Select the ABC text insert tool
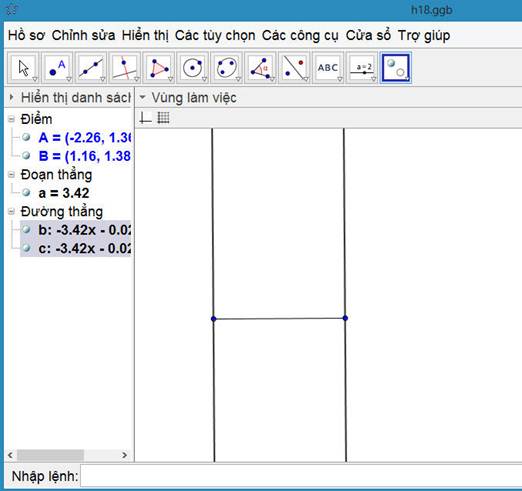 [328, 68]
